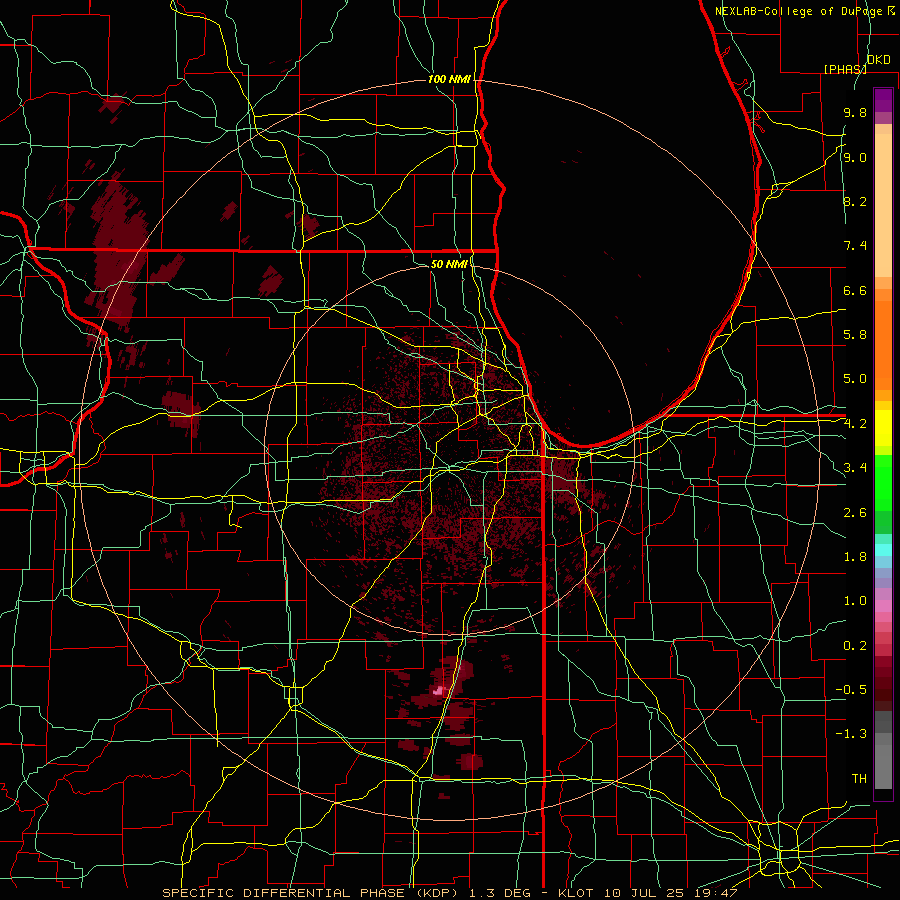Click the 9.8 value on the scale

855,112
